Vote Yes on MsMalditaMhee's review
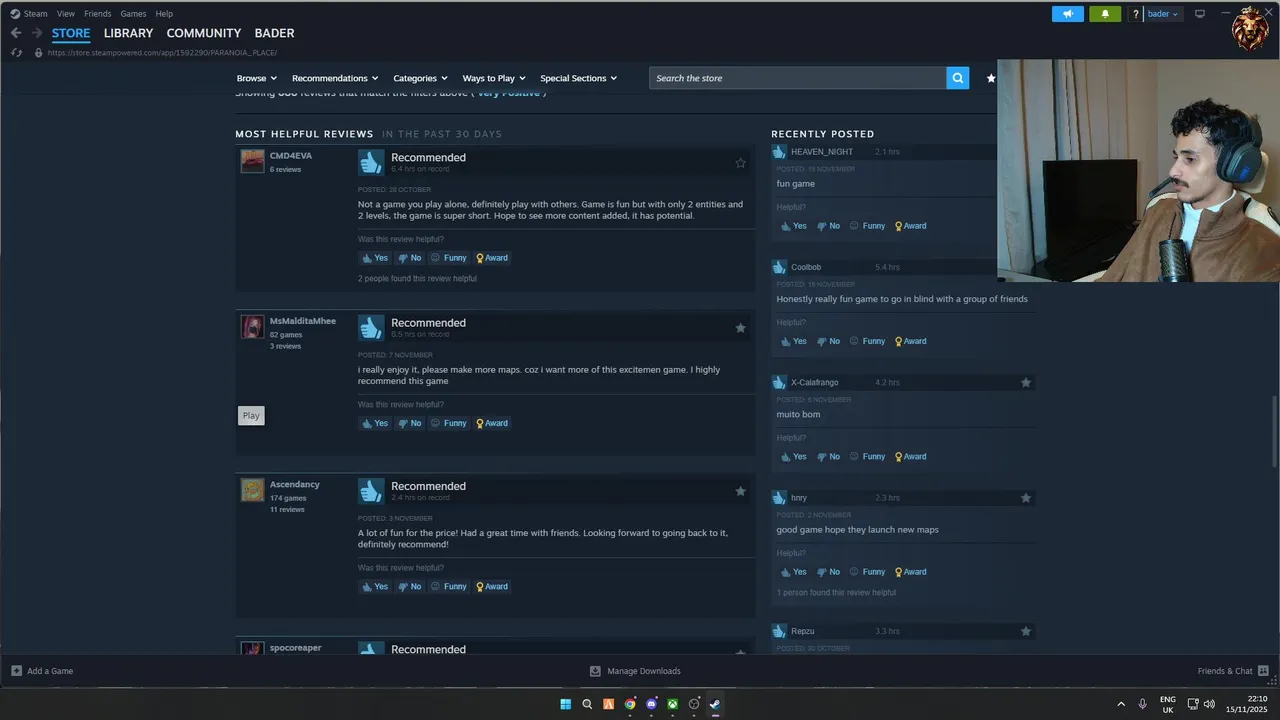The width and height of the screenshot is (1280, 720). [x=375, y=423]
